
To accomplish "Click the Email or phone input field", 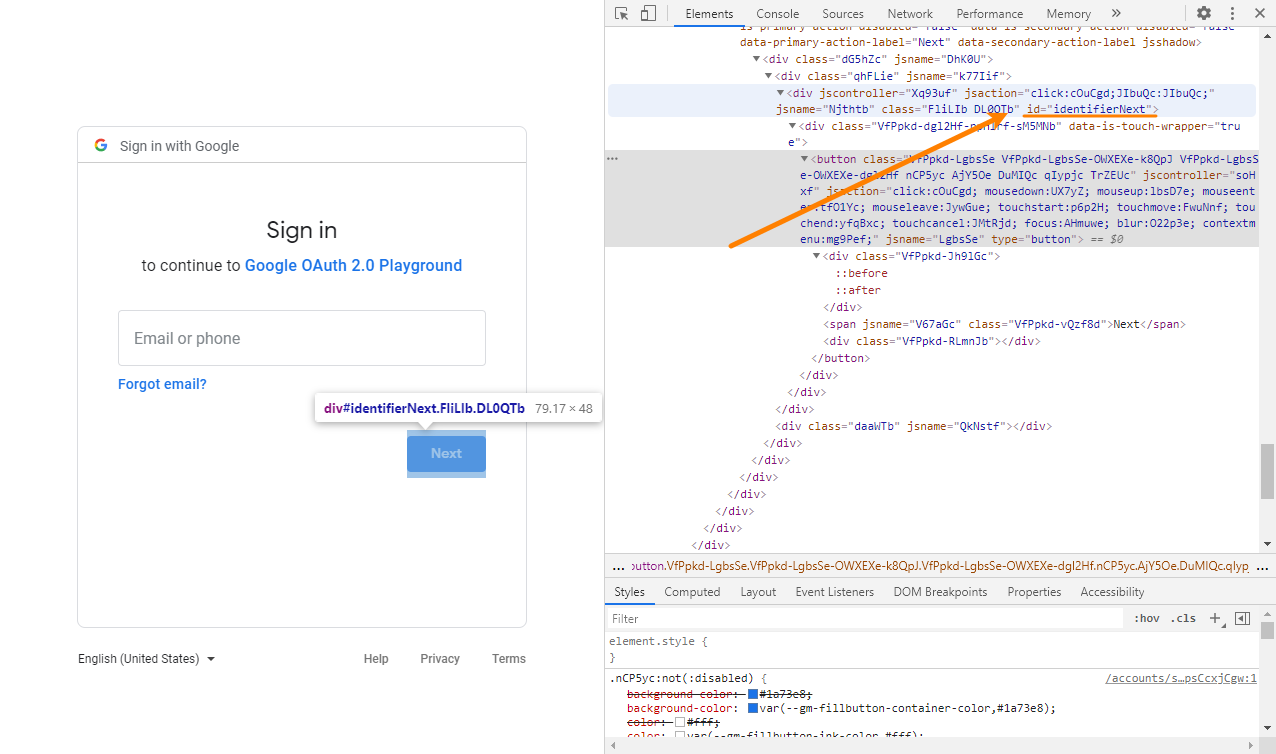I will (x=301, y=338).
